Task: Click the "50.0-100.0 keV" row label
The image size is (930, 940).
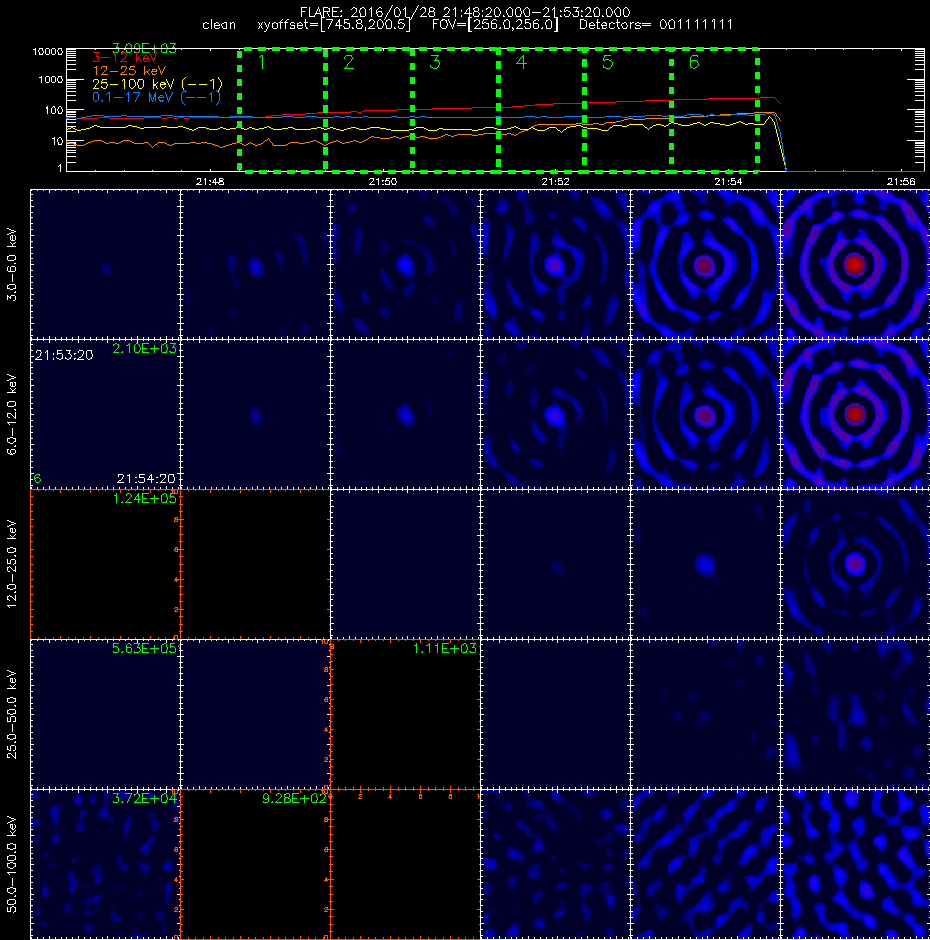Action: pyautogui.click(x=12, y=864)
